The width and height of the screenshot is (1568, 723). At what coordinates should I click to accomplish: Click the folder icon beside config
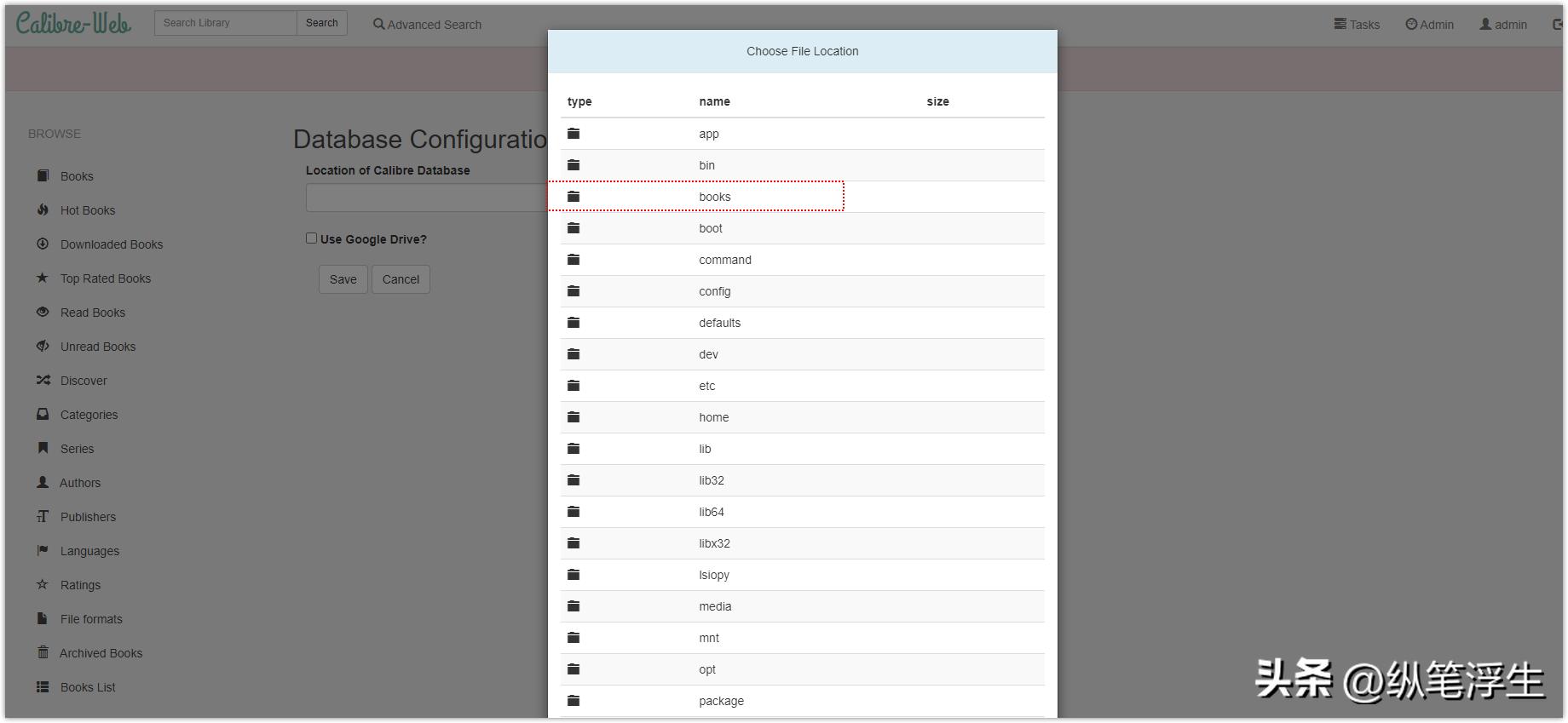point(574,291)
